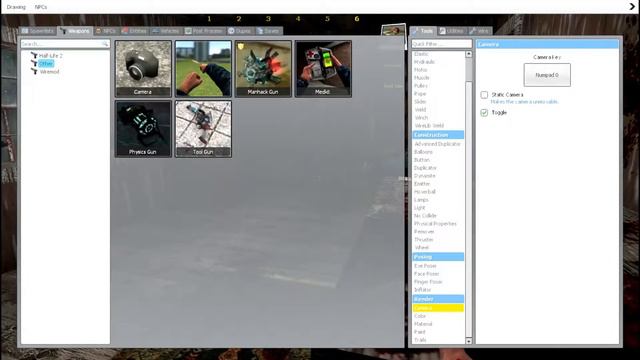
Task: Select the Eye Poser tool
Action: click(x=425, y=266)
